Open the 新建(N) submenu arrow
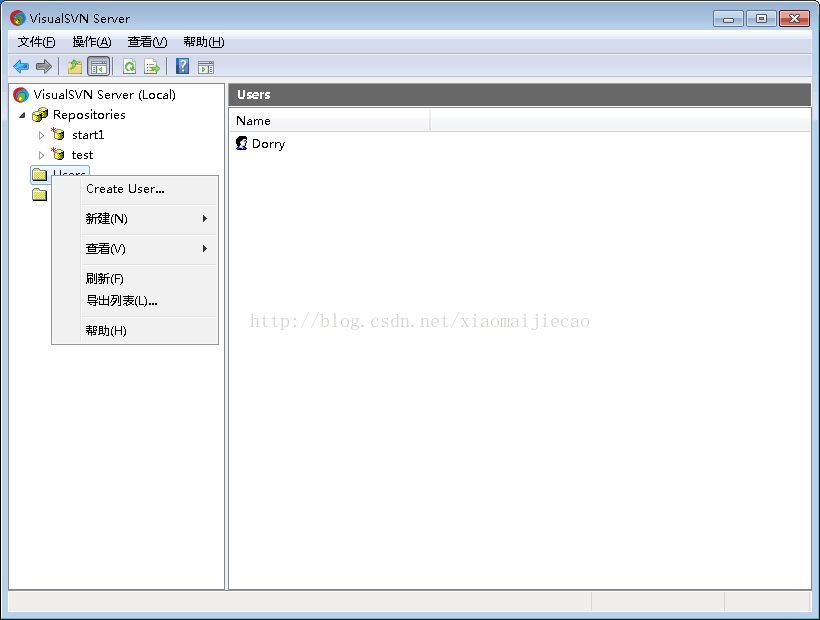This screenshot has width=820, height=620. point(205,219)
